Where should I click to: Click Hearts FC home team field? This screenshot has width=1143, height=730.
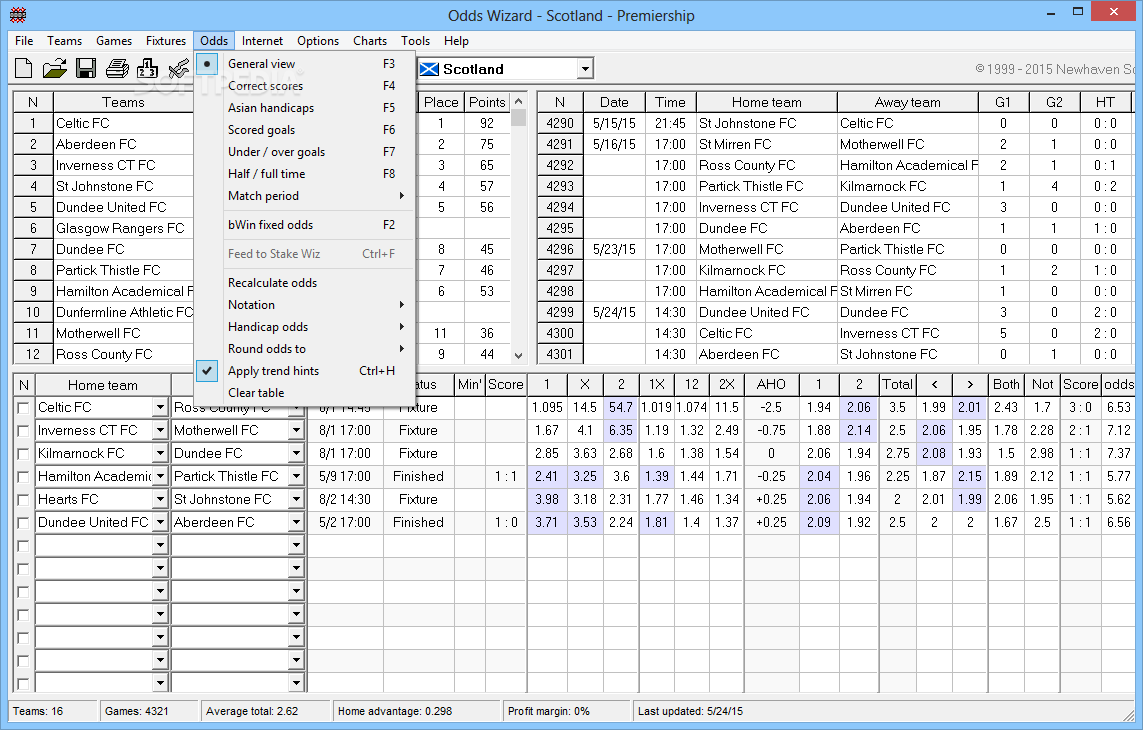94,500
